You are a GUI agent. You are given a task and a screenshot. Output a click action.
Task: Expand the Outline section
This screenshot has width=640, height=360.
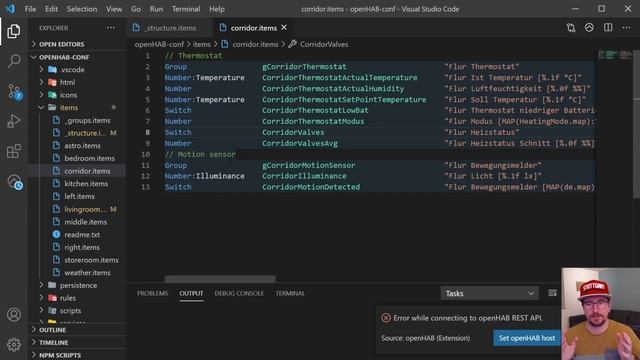pos(78,329)
